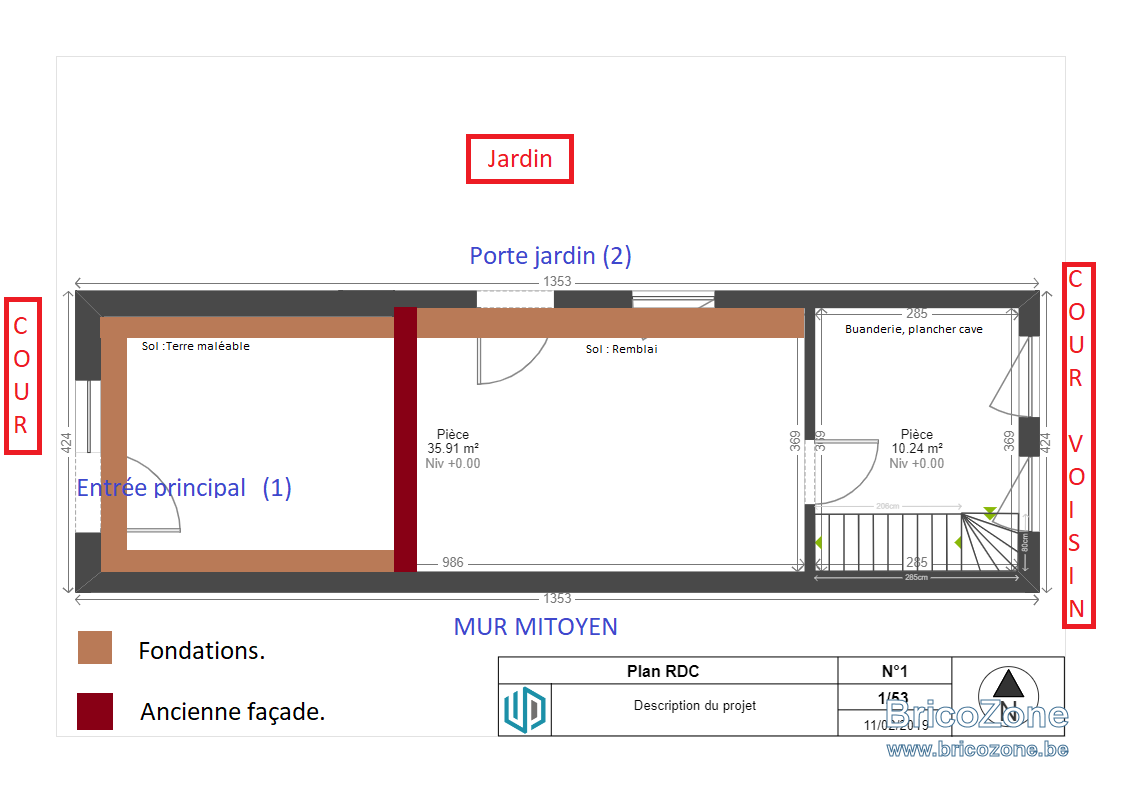Click the dark red old facade wall
The width and height of the screenshot is (1122, 793).
(x=406, y=439)
